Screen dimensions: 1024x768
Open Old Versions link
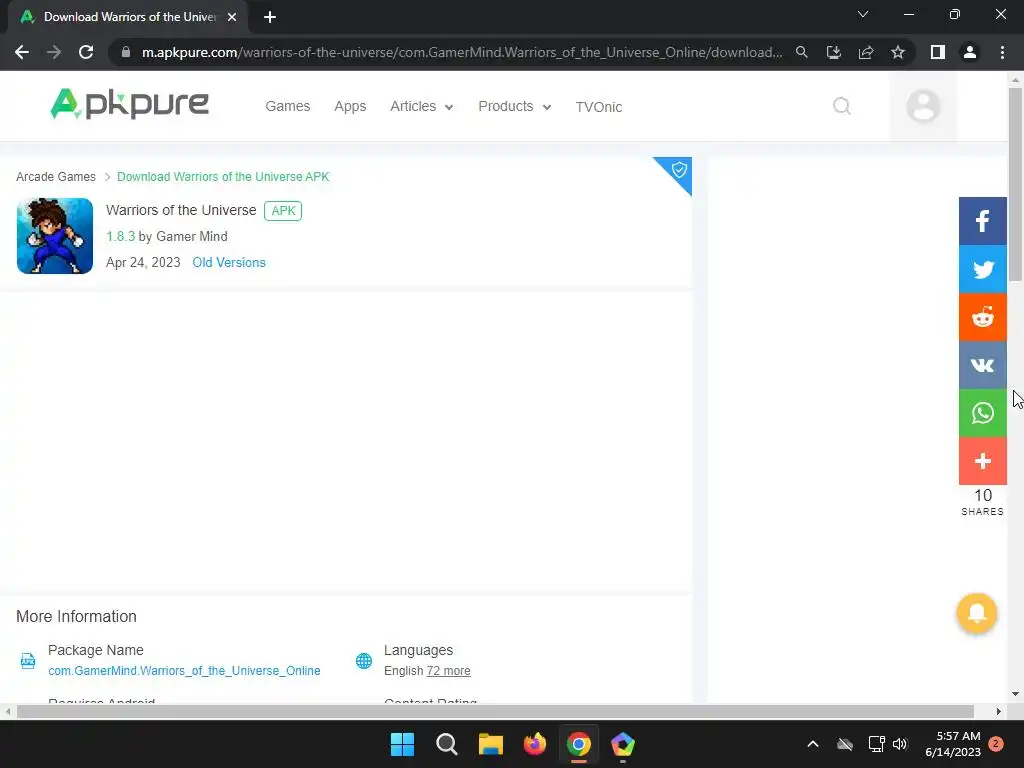[x=229, y=263]
